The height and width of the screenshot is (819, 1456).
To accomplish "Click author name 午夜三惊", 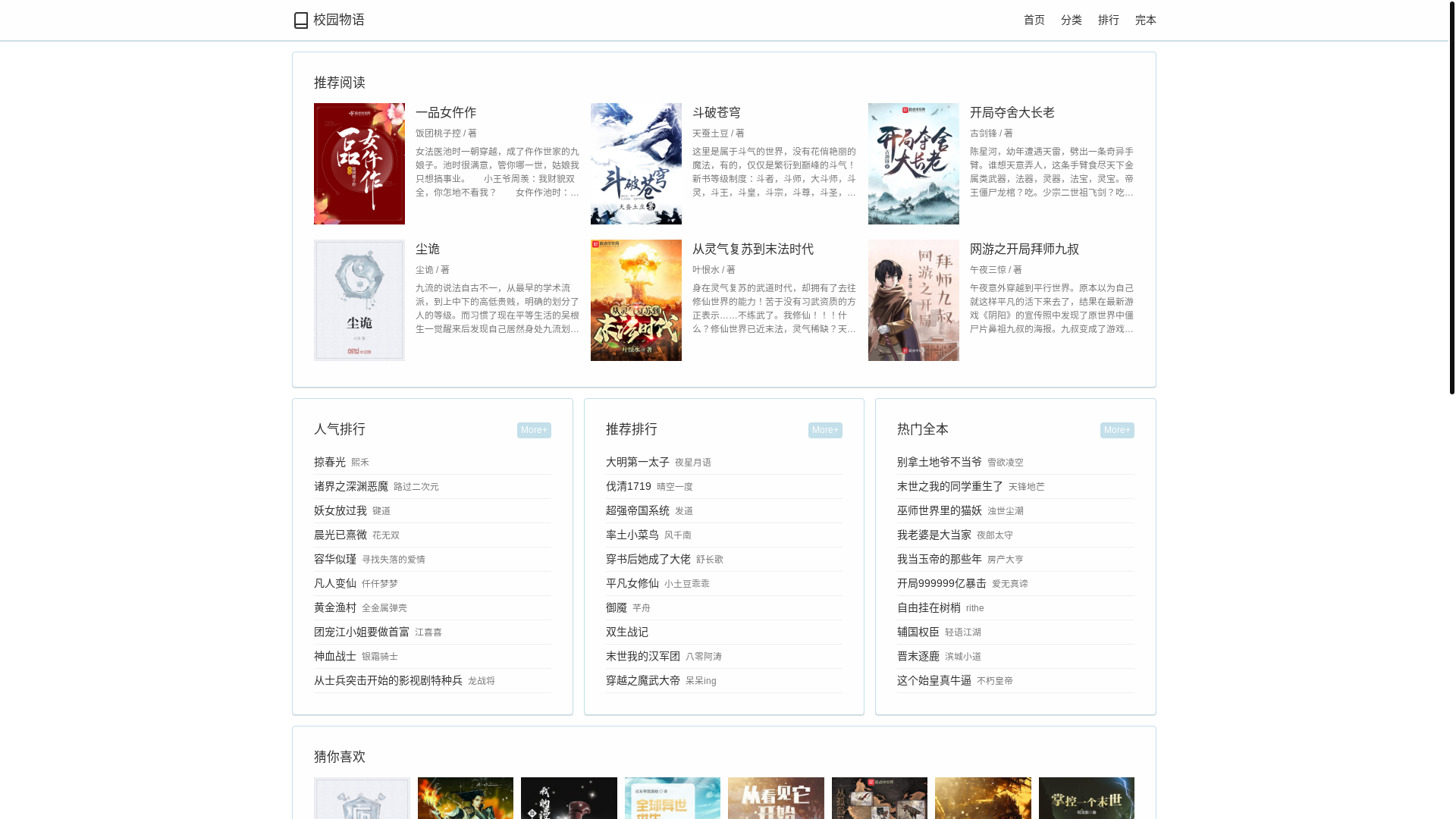I will [988, 270].
